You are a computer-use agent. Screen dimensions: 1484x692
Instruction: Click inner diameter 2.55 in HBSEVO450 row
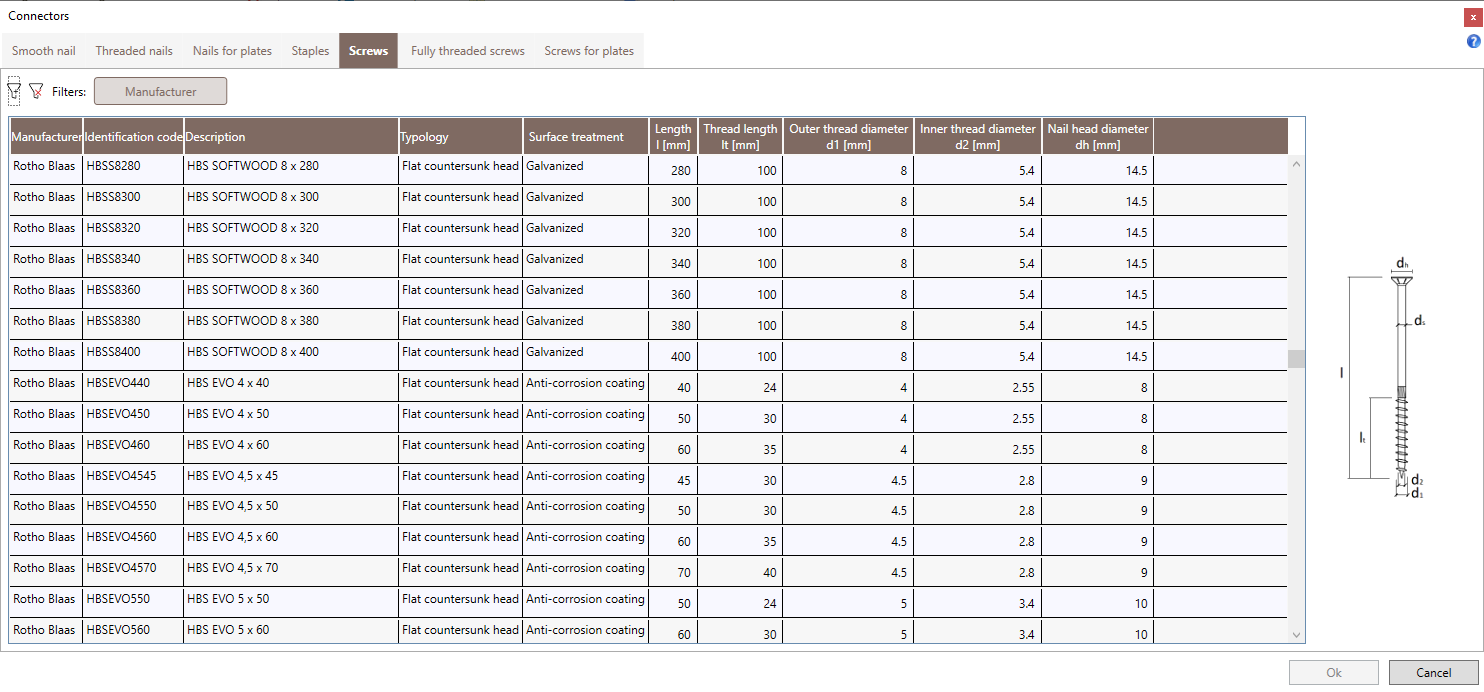[x=977, y=418]
